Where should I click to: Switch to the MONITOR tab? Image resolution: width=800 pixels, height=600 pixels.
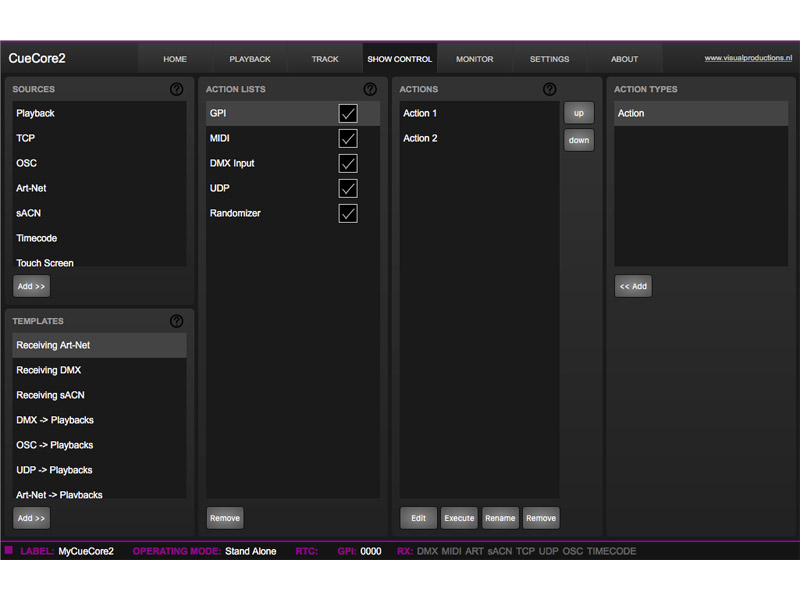pos(474,59)
